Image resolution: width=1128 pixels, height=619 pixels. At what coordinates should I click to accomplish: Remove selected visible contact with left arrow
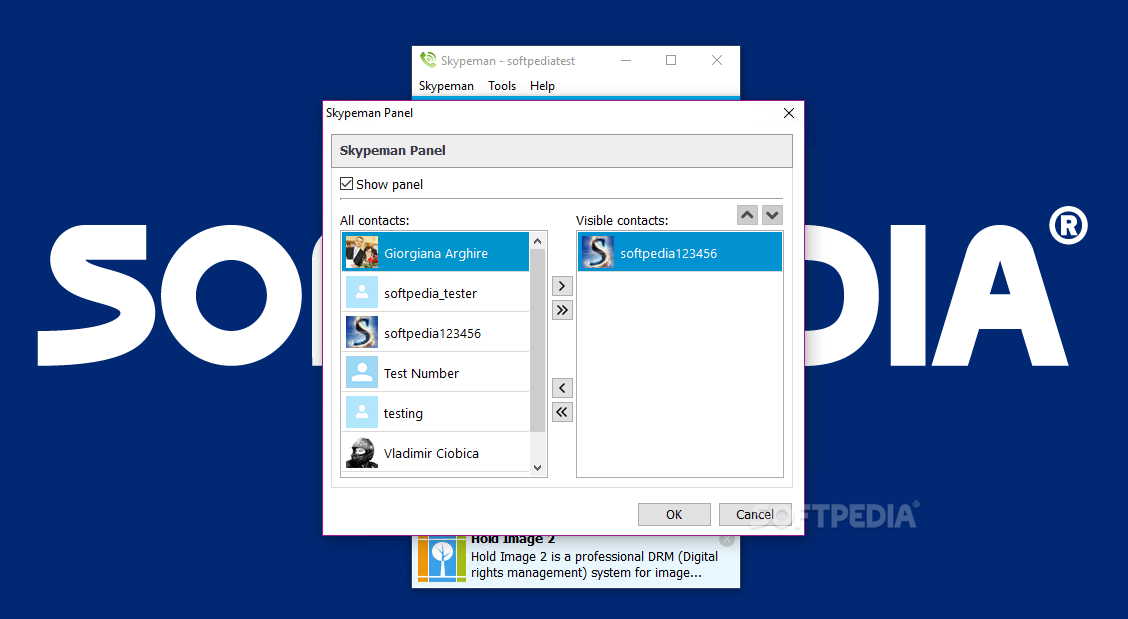point(562,388)
